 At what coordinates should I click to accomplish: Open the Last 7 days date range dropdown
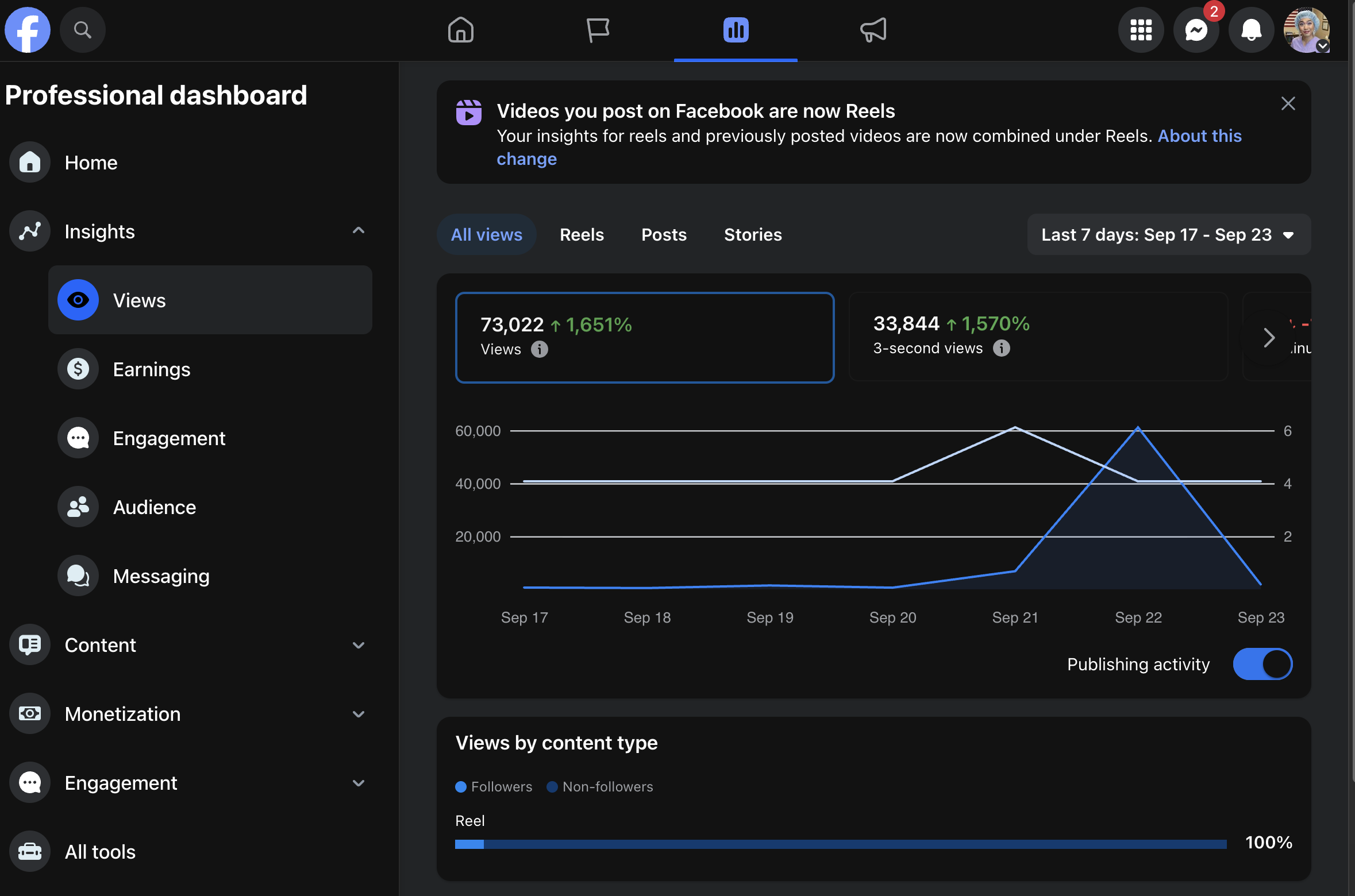pyautogui.click(x=1169, y=234)
